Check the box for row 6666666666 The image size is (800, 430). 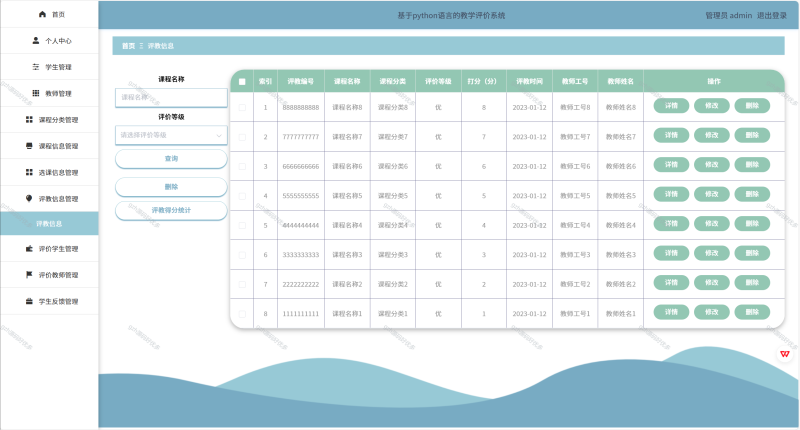(242, 167)
